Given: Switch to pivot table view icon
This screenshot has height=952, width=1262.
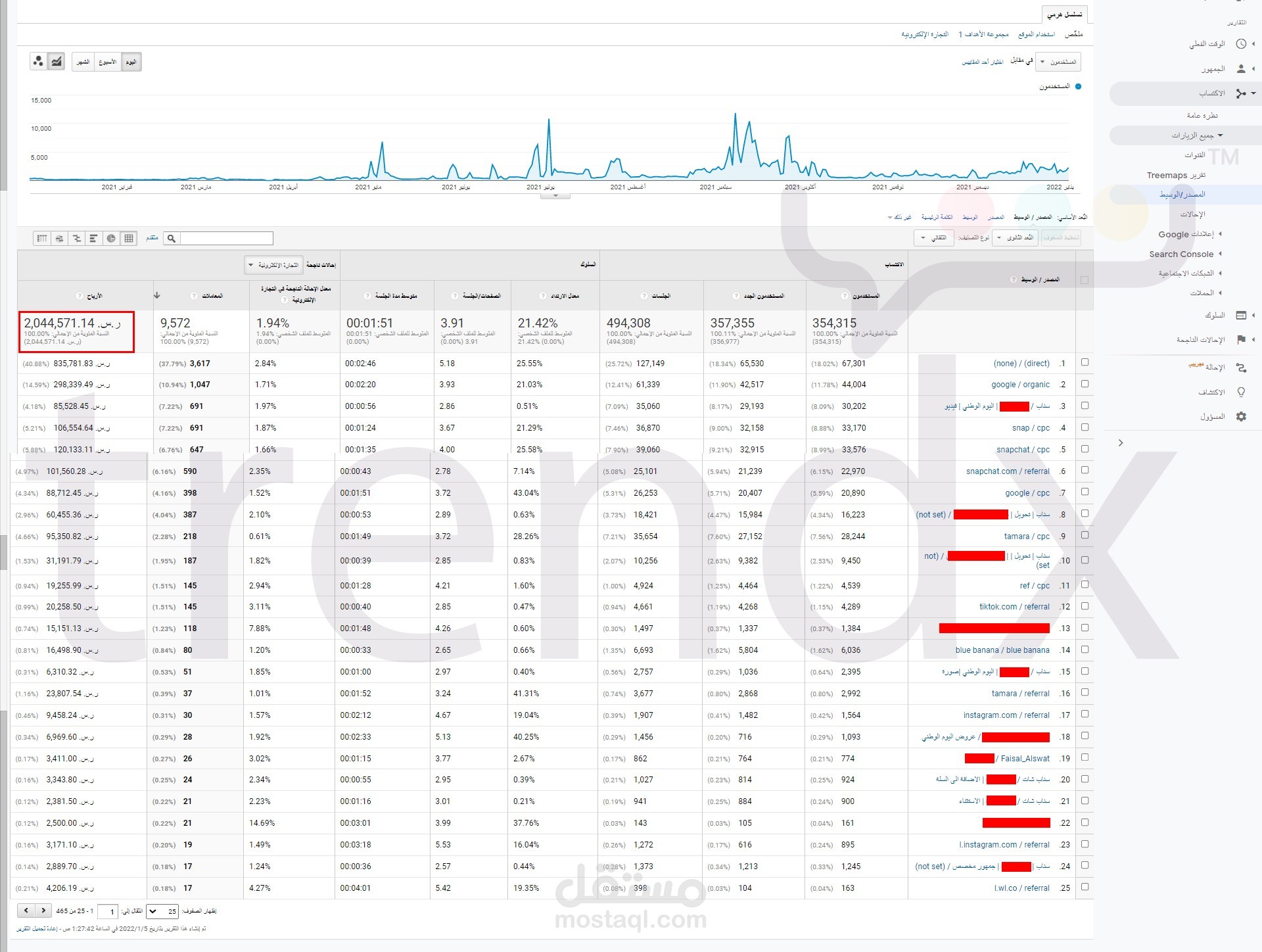Looking at the screenshot, I should point(42,239).
